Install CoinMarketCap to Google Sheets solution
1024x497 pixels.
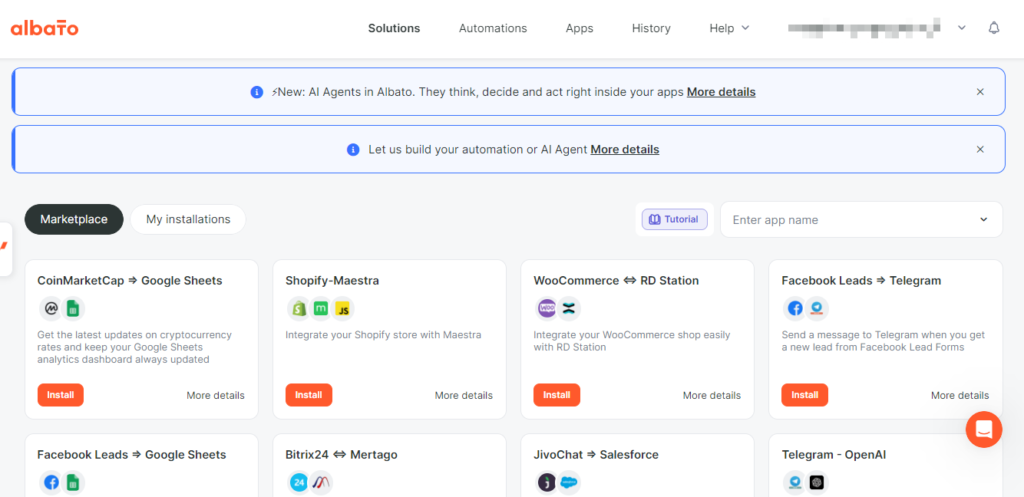(60, 395)
